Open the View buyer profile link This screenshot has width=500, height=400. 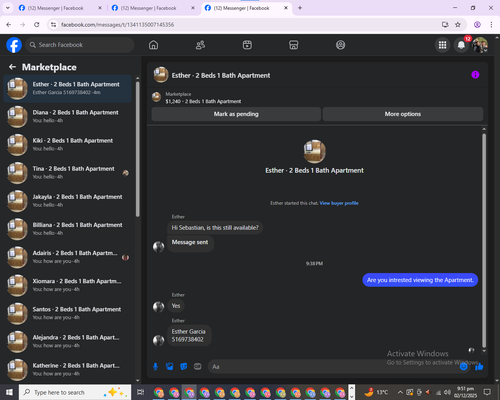pos(339,203)
